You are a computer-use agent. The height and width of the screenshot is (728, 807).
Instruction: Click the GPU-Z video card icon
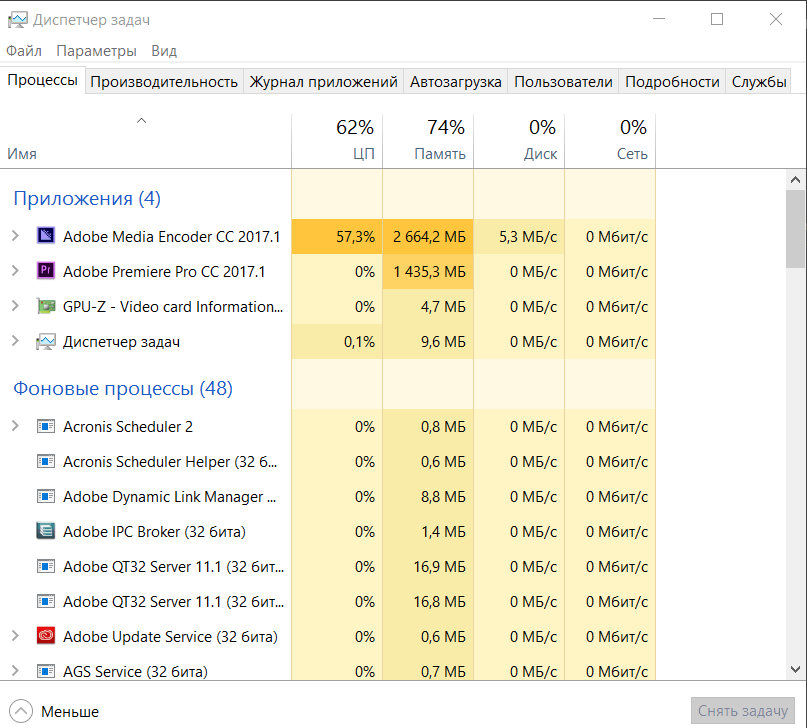[46, 306]
